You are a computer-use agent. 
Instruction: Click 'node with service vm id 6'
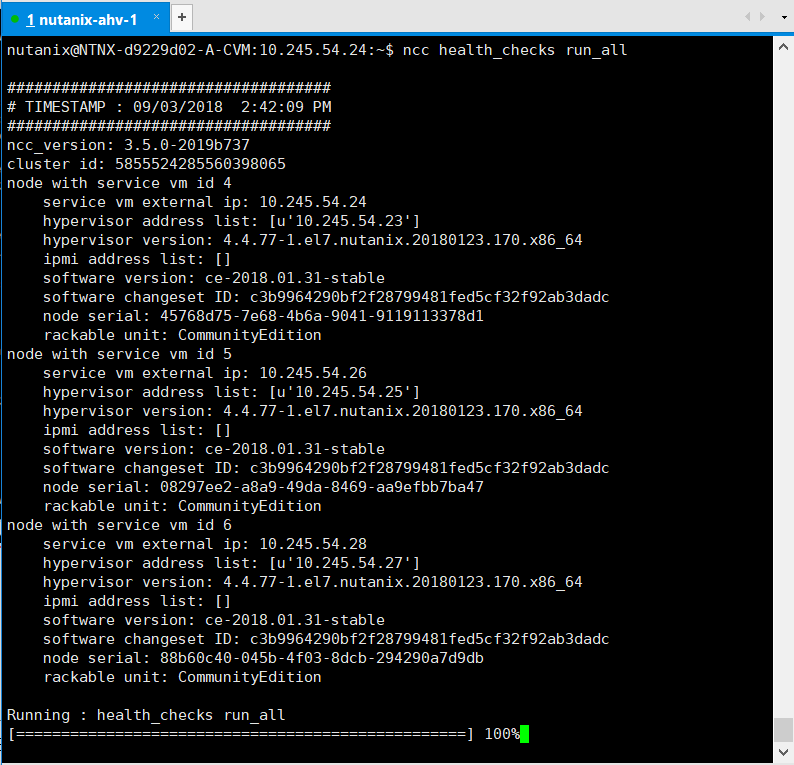[119, 525]
